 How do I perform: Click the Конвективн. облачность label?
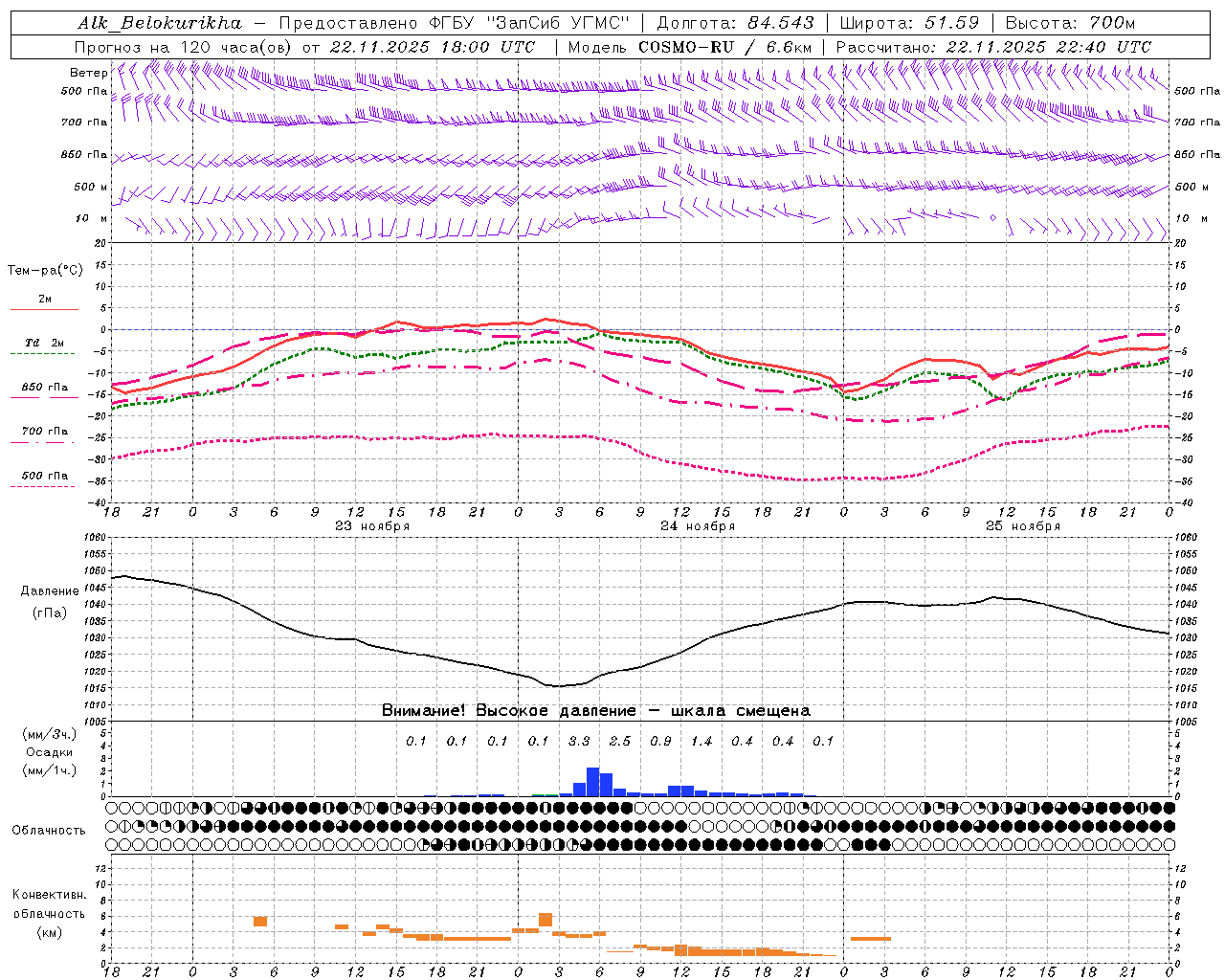click(x=49, y=903)
